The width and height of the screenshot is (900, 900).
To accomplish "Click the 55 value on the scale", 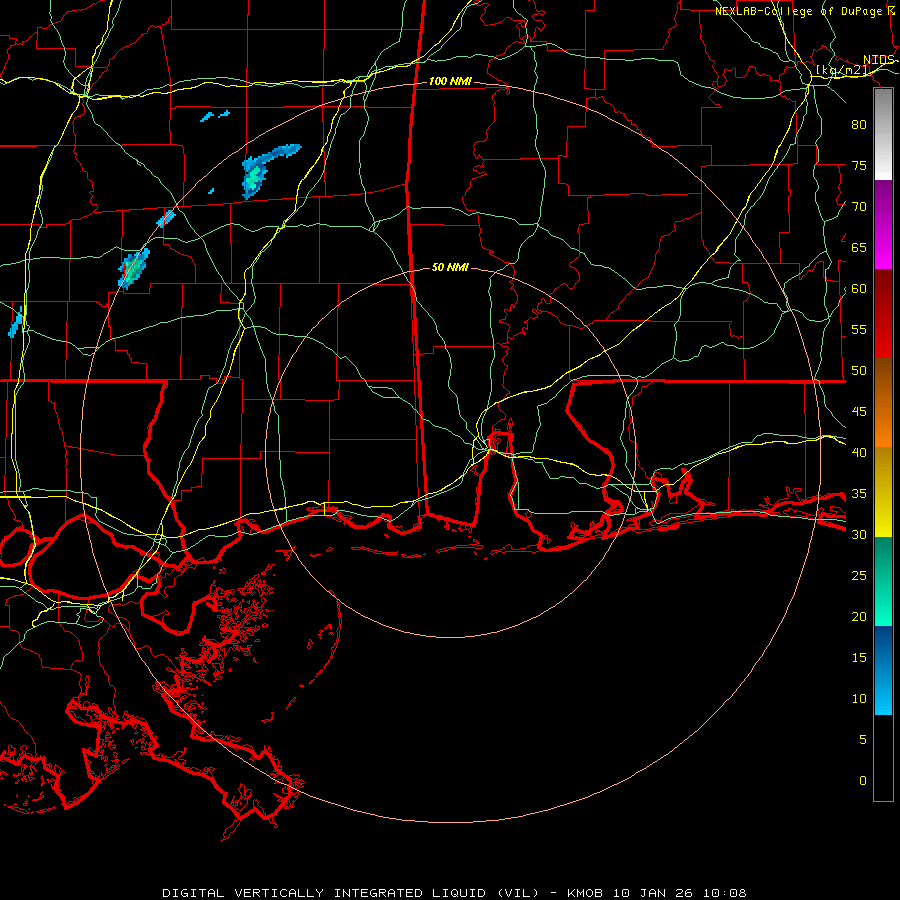I will tap(859, 329).
